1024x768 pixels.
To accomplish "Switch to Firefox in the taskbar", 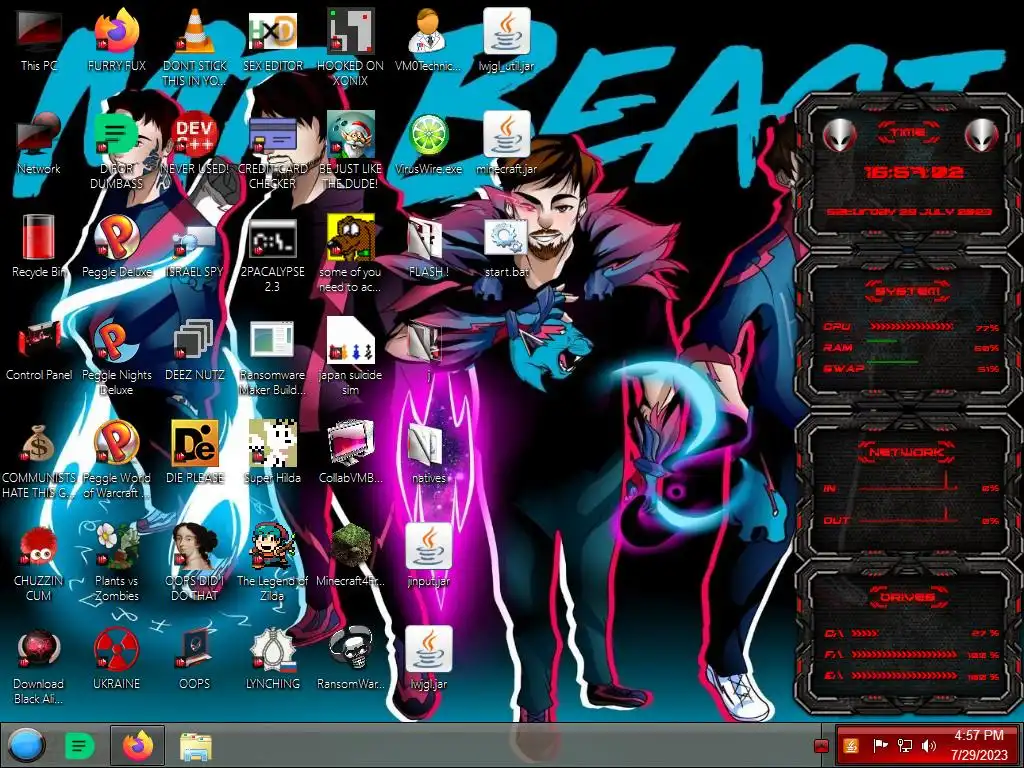I will pos(137,745).
